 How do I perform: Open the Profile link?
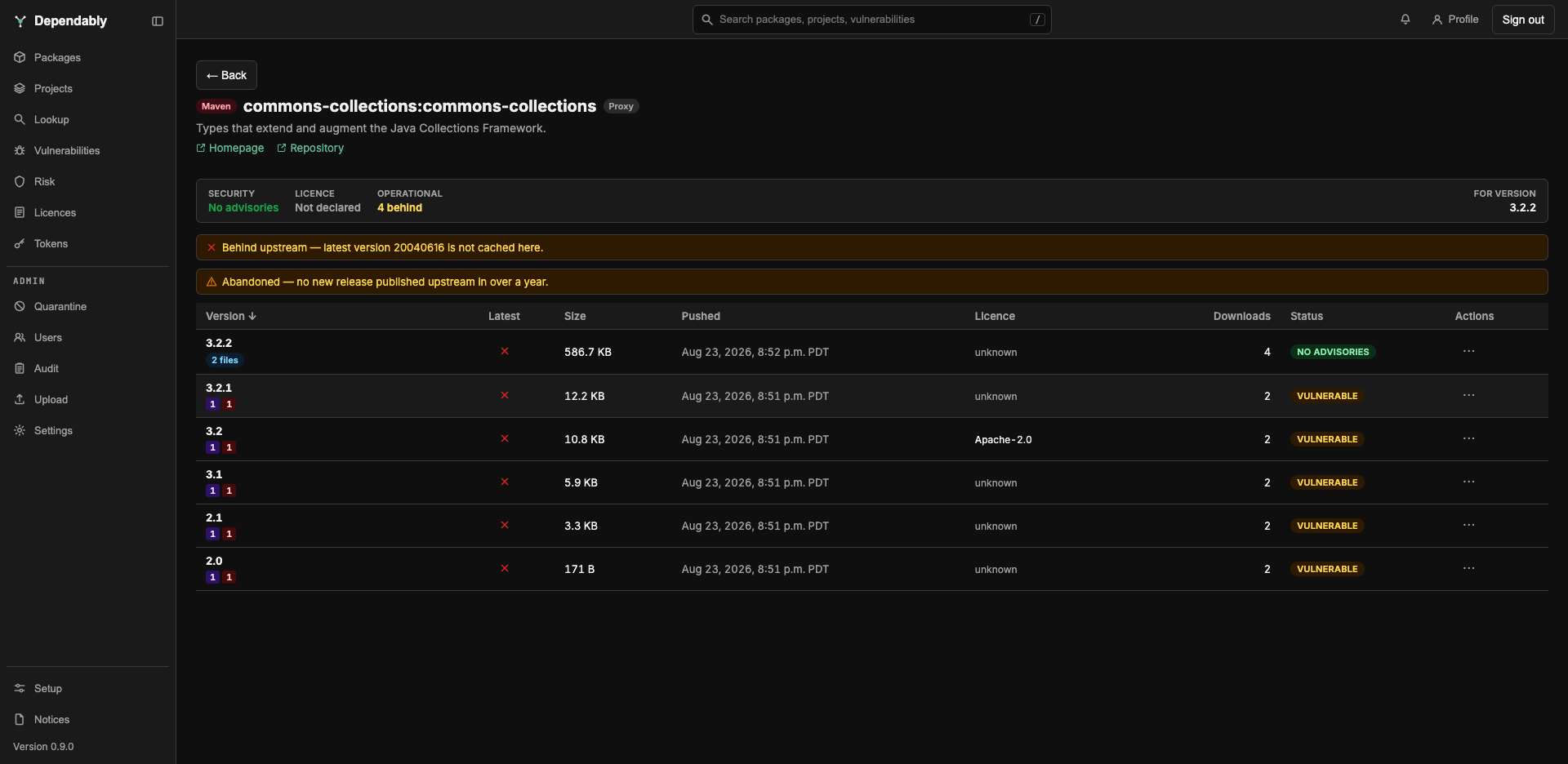[1455, 20]
